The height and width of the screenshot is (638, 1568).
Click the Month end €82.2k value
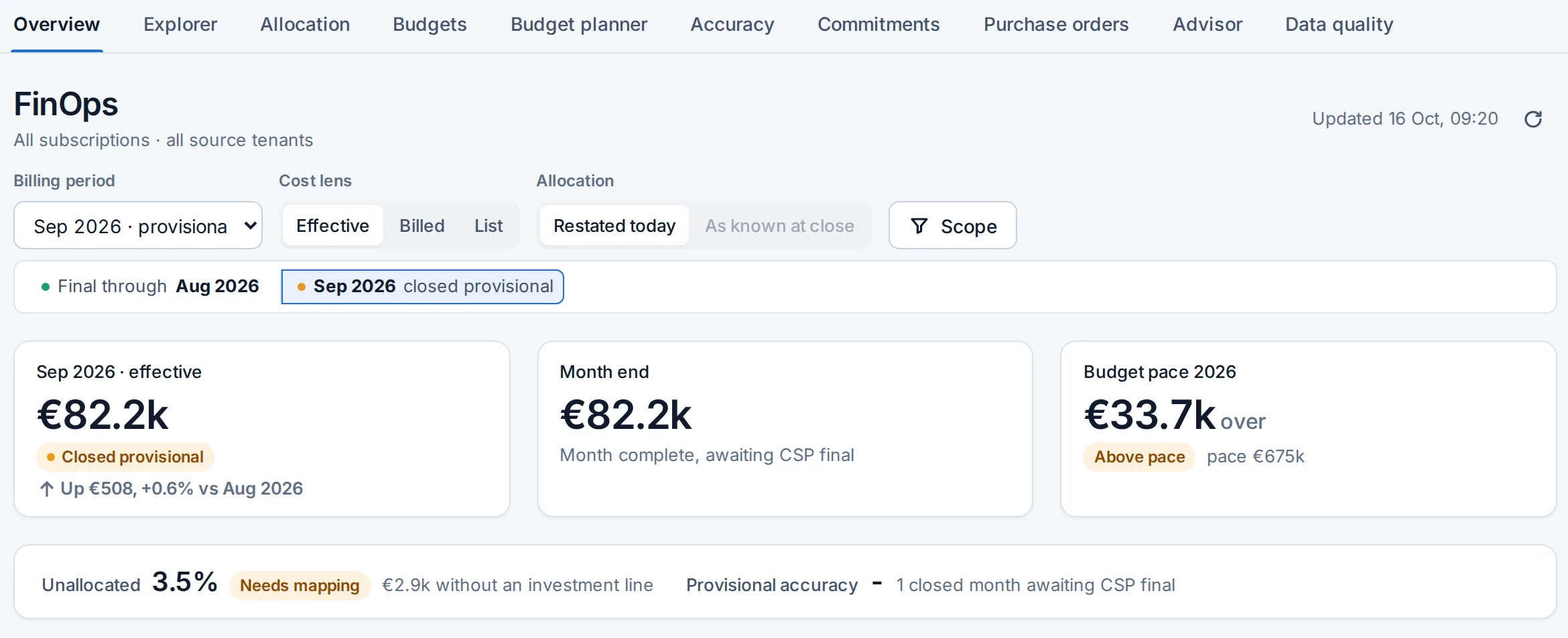pos(626,415)
